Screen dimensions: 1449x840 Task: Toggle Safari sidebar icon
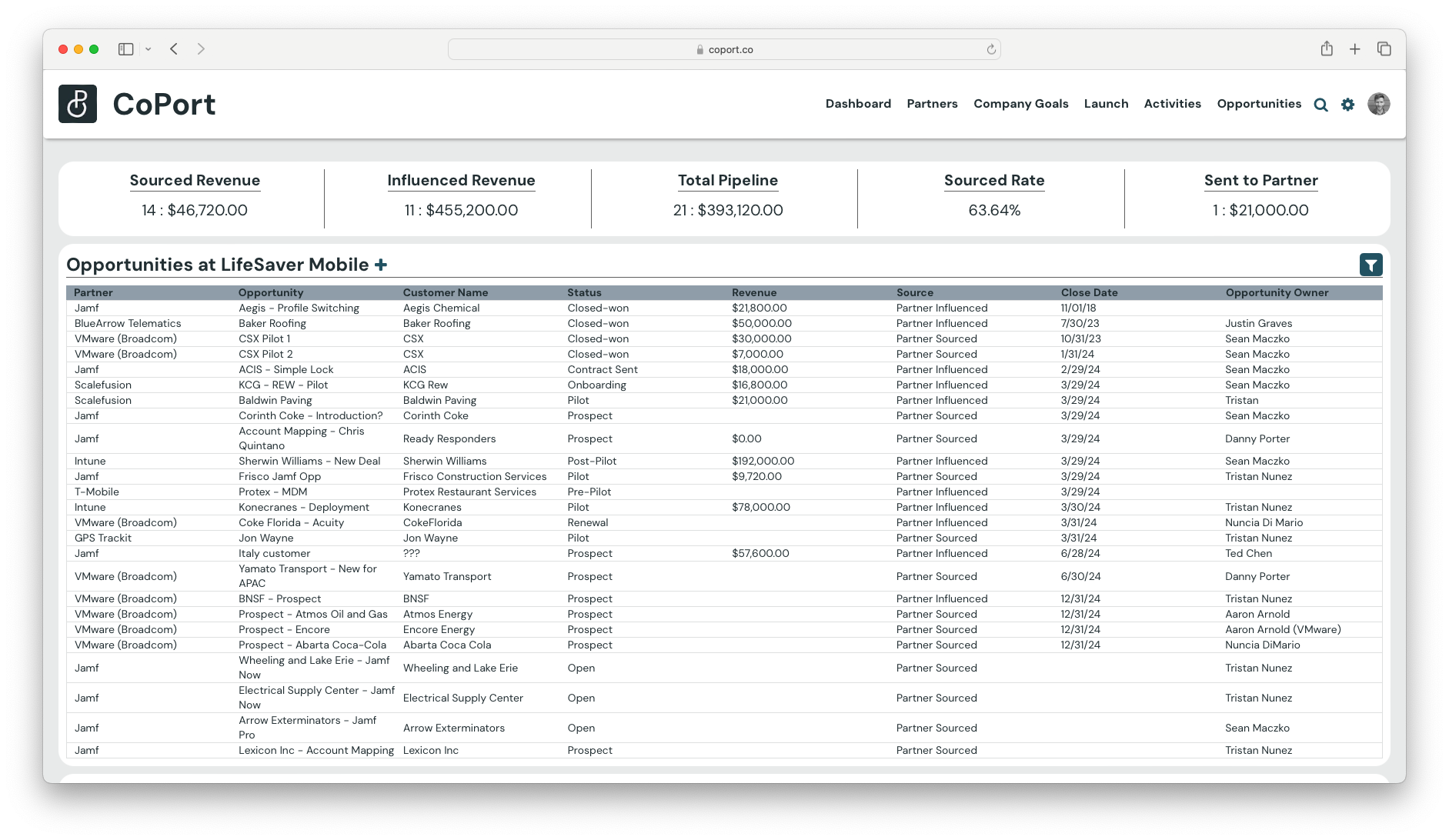(126, 49)
